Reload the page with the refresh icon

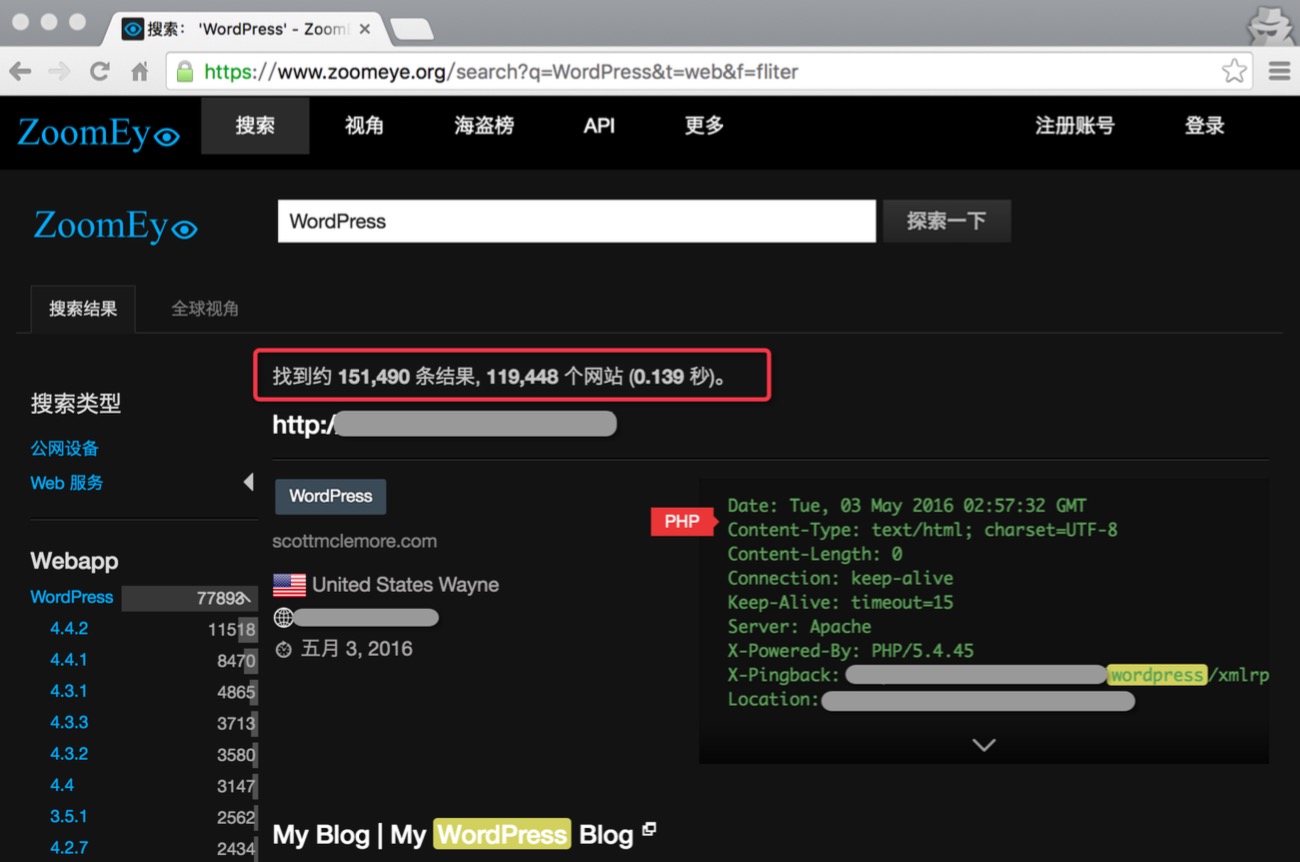99,72
